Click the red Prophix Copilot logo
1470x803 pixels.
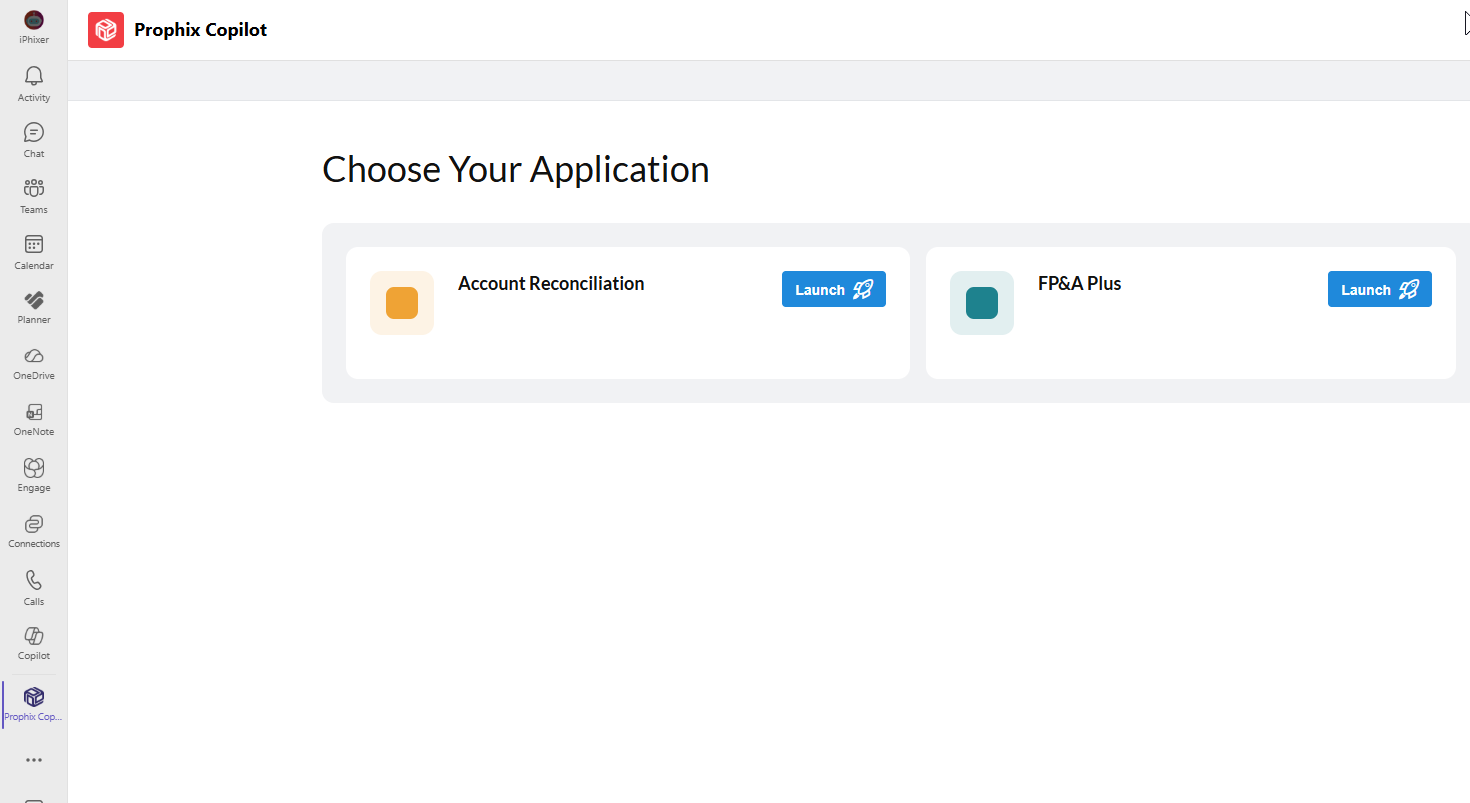(x=106, y=30)
